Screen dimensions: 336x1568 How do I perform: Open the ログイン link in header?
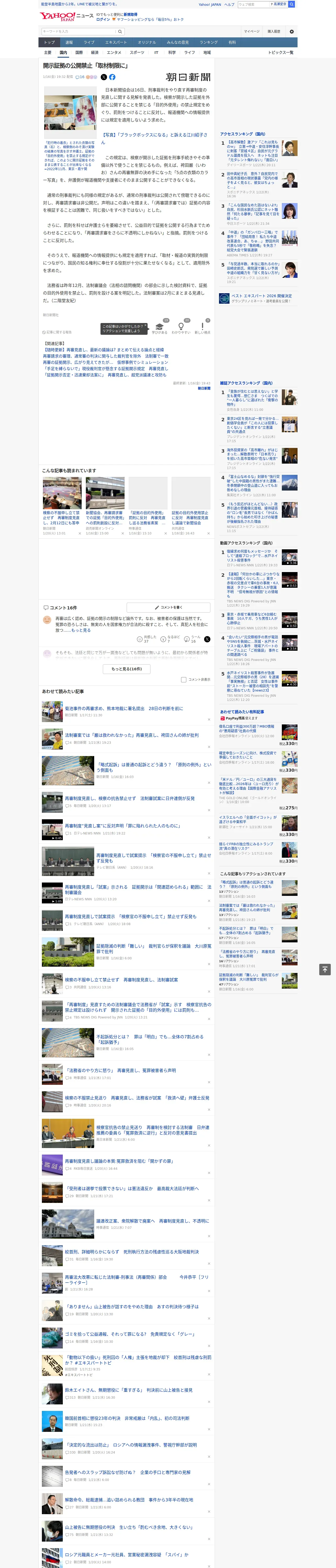pyautogui.click(x=103, y=20)
